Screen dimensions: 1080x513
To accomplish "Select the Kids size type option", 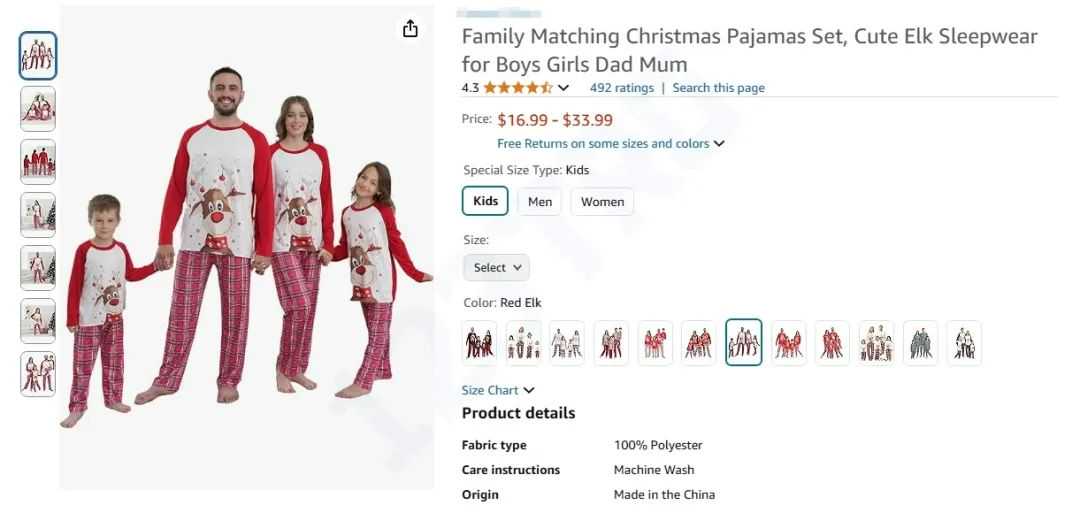I will point(485,202).
